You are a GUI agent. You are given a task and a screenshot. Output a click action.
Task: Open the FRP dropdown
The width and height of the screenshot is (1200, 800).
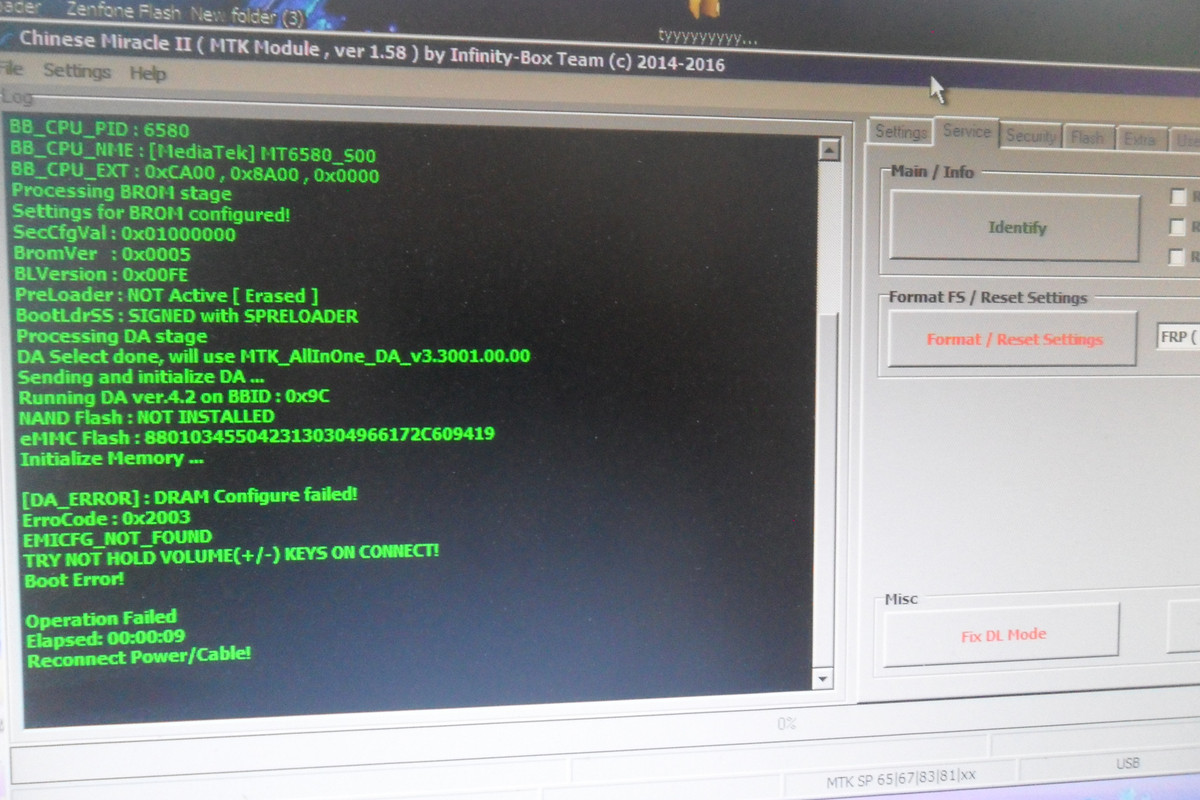click(x=1178, y=338)
